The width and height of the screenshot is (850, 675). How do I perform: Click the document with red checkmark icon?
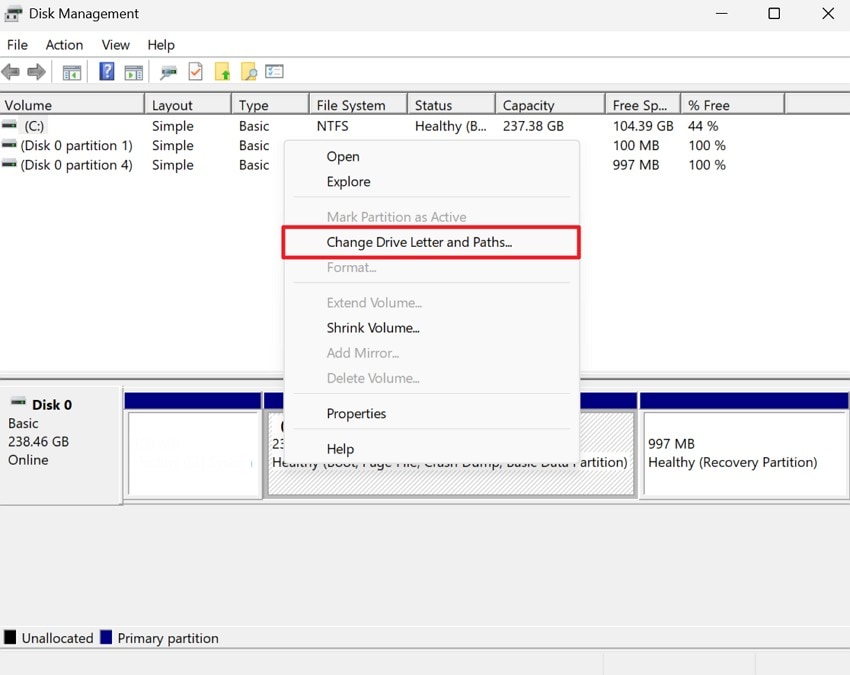point(195,72)
